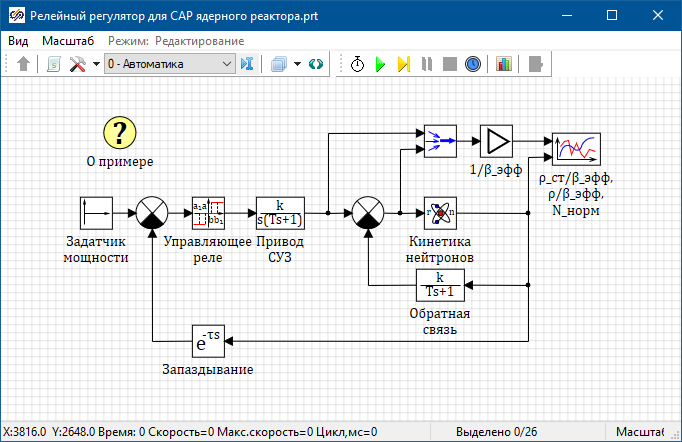Expand the arrow next to the windows icon
The height and width of the screenshot is (442, 682).
tap(298, 64)
